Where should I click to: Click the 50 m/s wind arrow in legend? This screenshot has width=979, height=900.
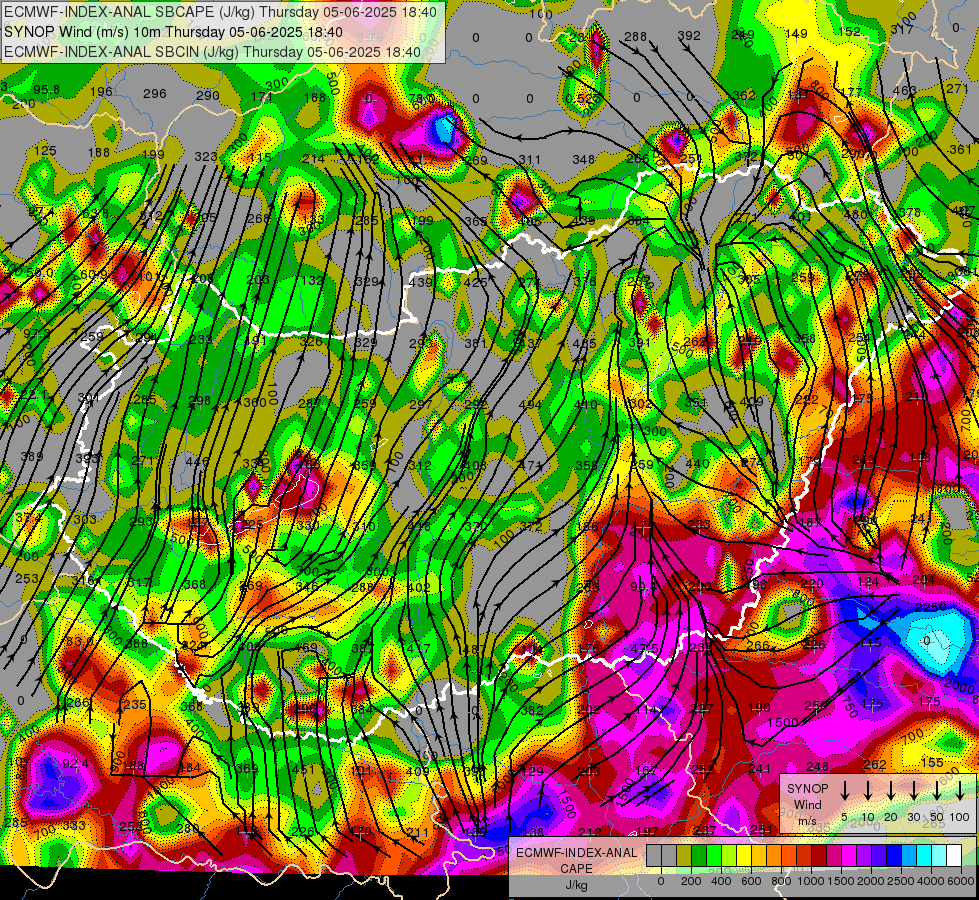(x=937, y=790)
